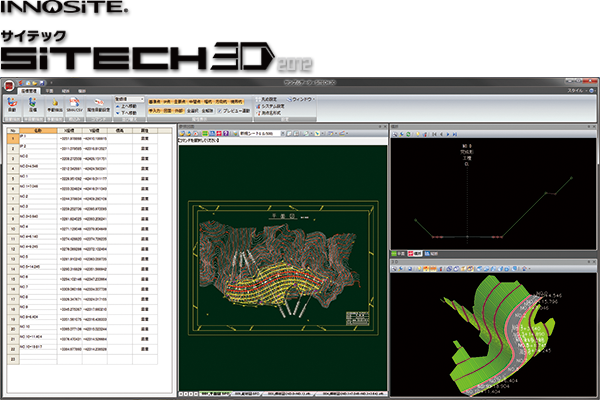Click the 全選択 button
The width and height of the screenshot is (600, 400).
click(x=194, y=108)
